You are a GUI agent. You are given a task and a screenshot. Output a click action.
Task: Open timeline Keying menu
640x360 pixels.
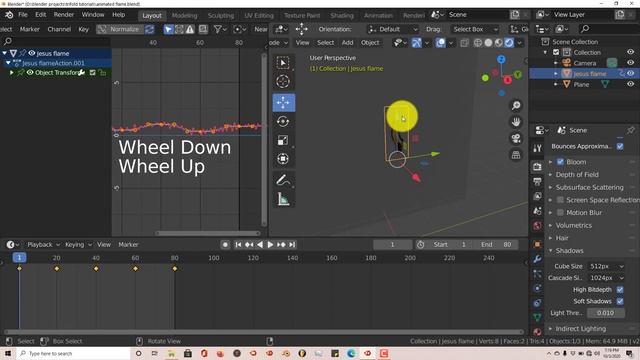click(78, 244)
